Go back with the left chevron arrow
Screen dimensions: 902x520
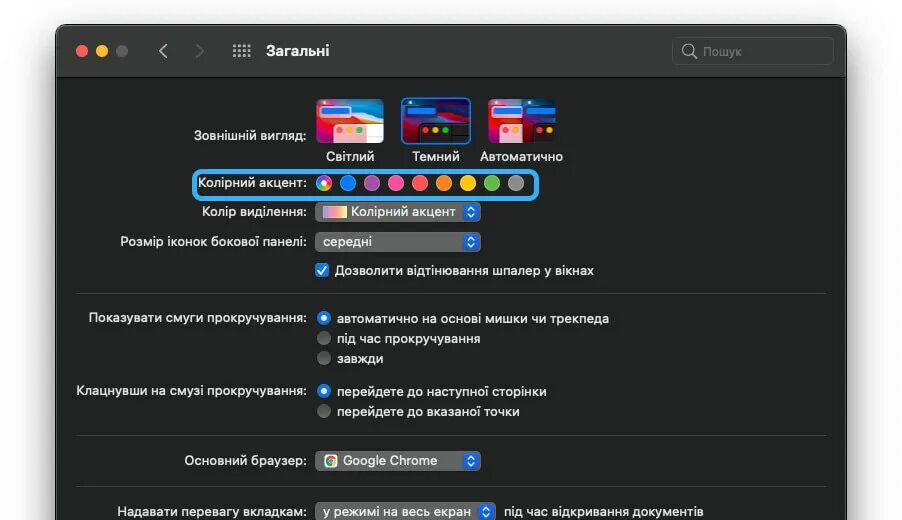coord(163,51)
